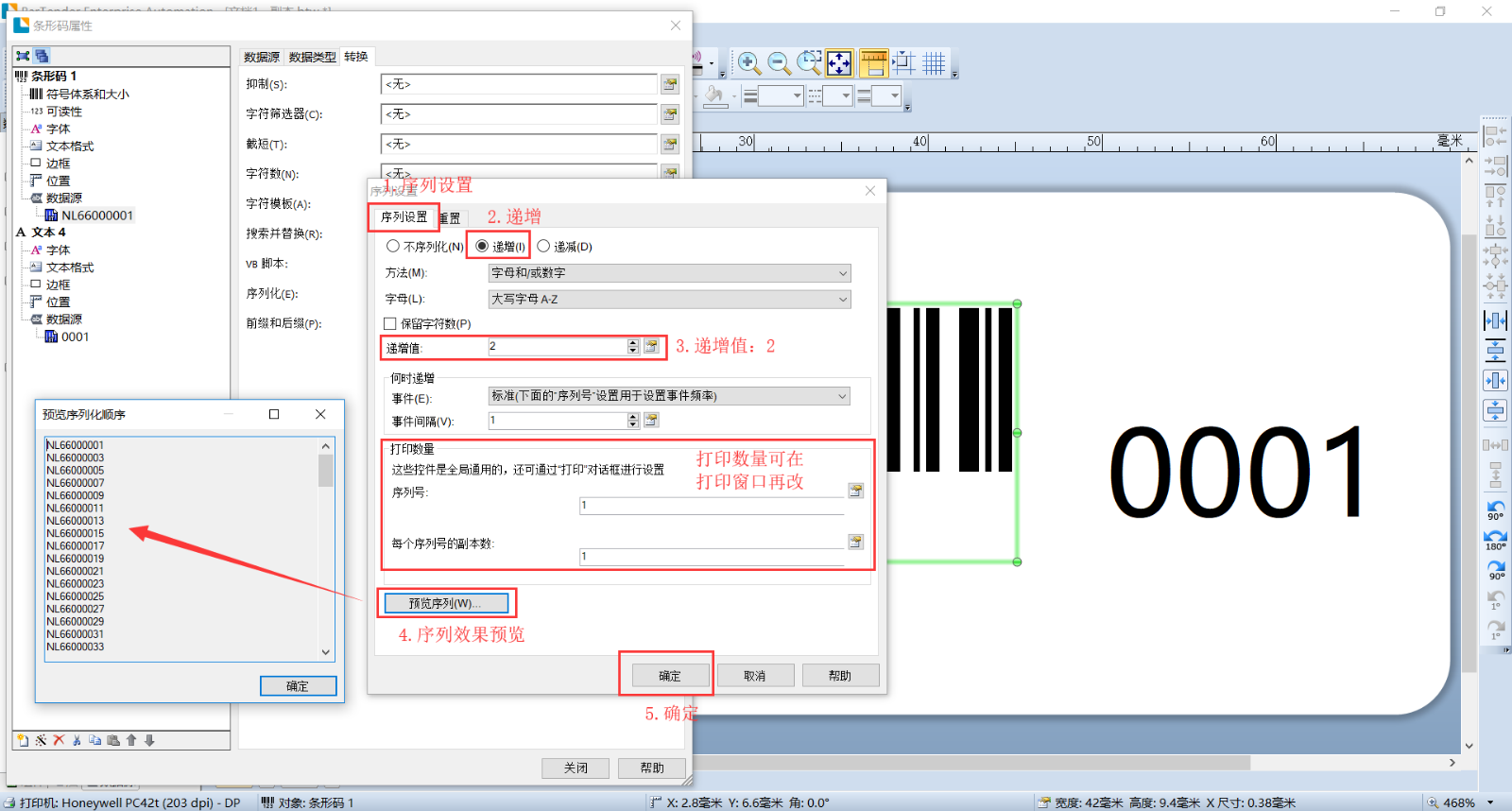
Task: Click the zoom in magnifier icon
Action: click(748, 63)
